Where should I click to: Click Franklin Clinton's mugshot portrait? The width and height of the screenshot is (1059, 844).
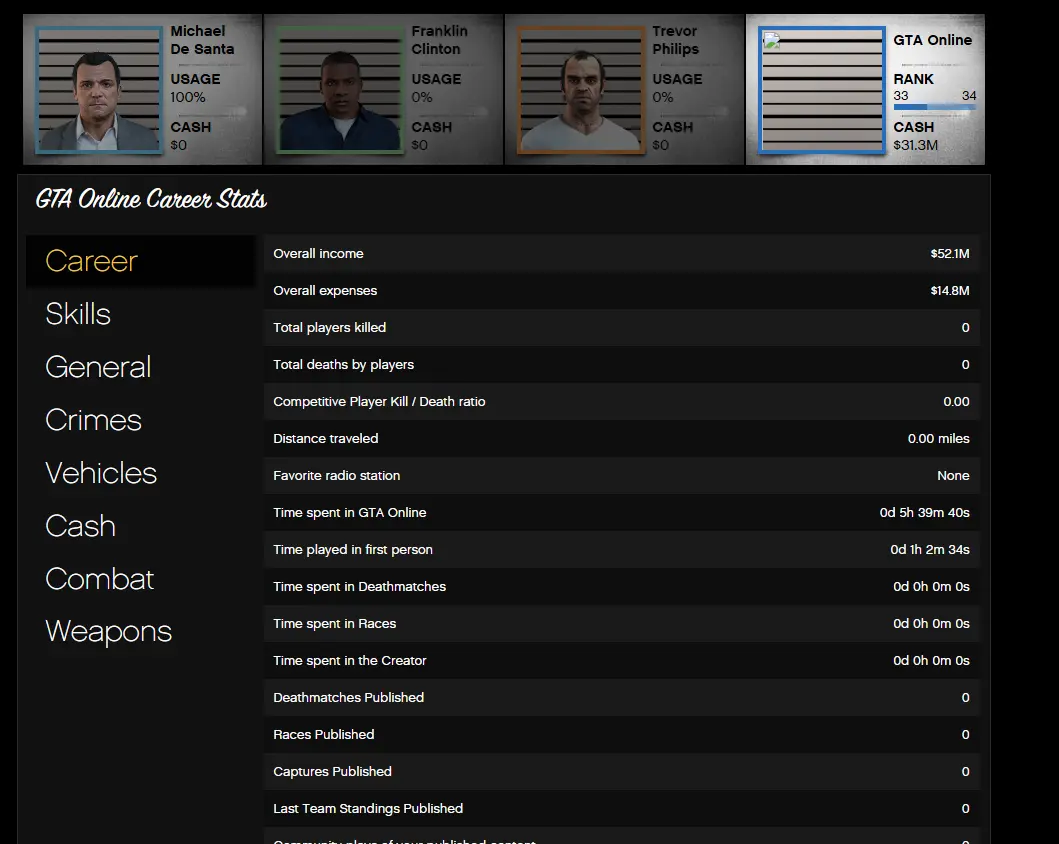[x=340, y=90]
